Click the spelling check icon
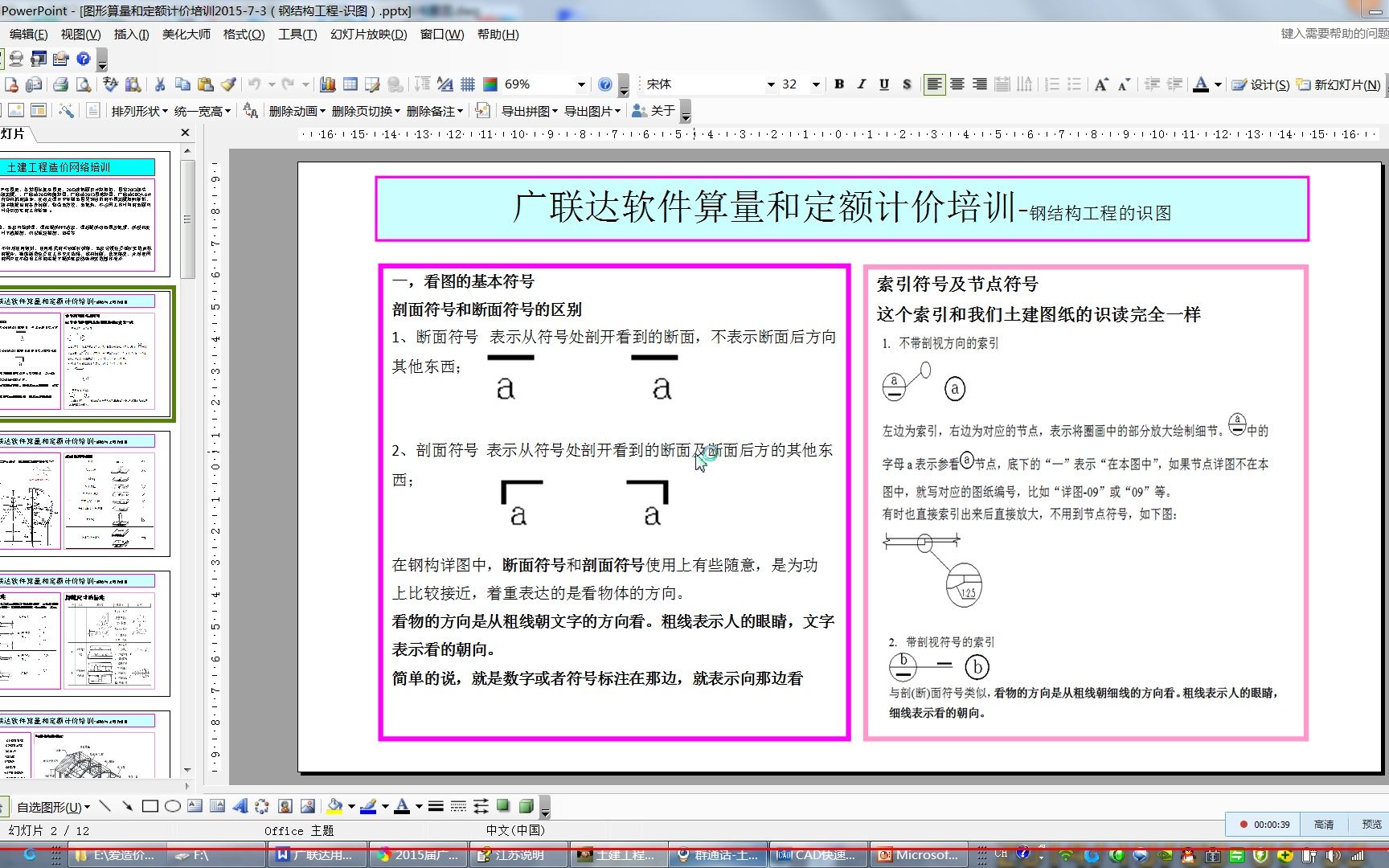Viewport: 1389px width, 868px height. 110,84
